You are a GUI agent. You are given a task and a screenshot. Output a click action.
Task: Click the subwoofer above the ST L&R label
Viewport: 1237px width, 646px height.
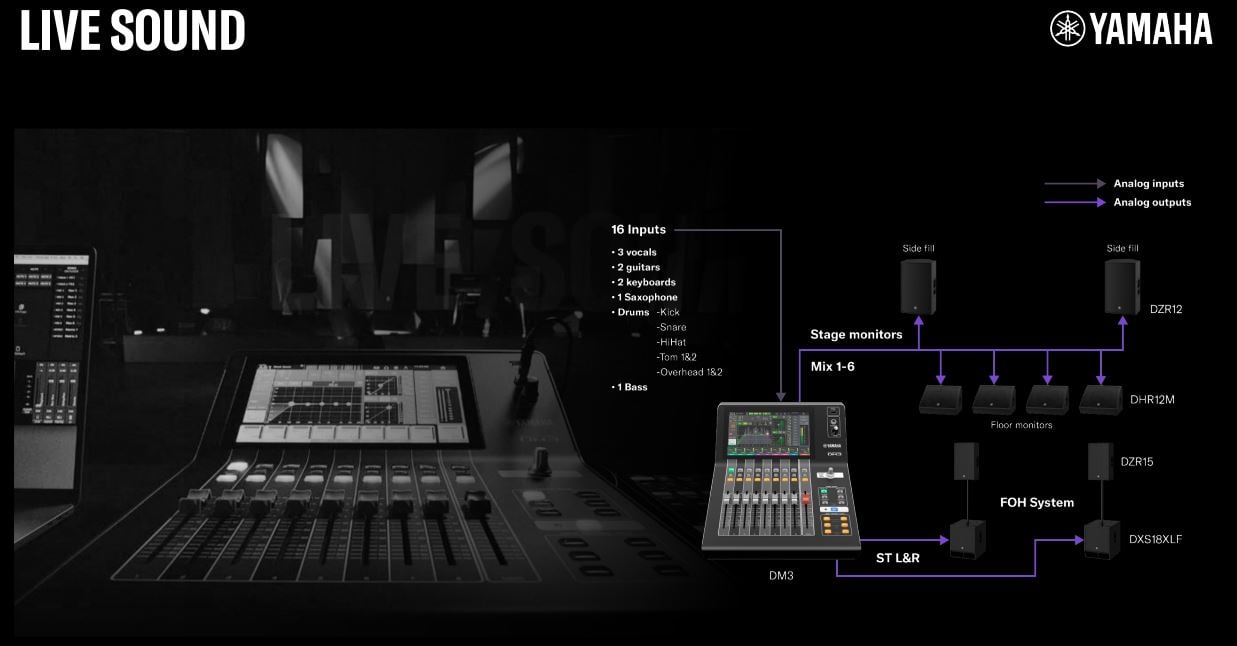coord(967,539)
